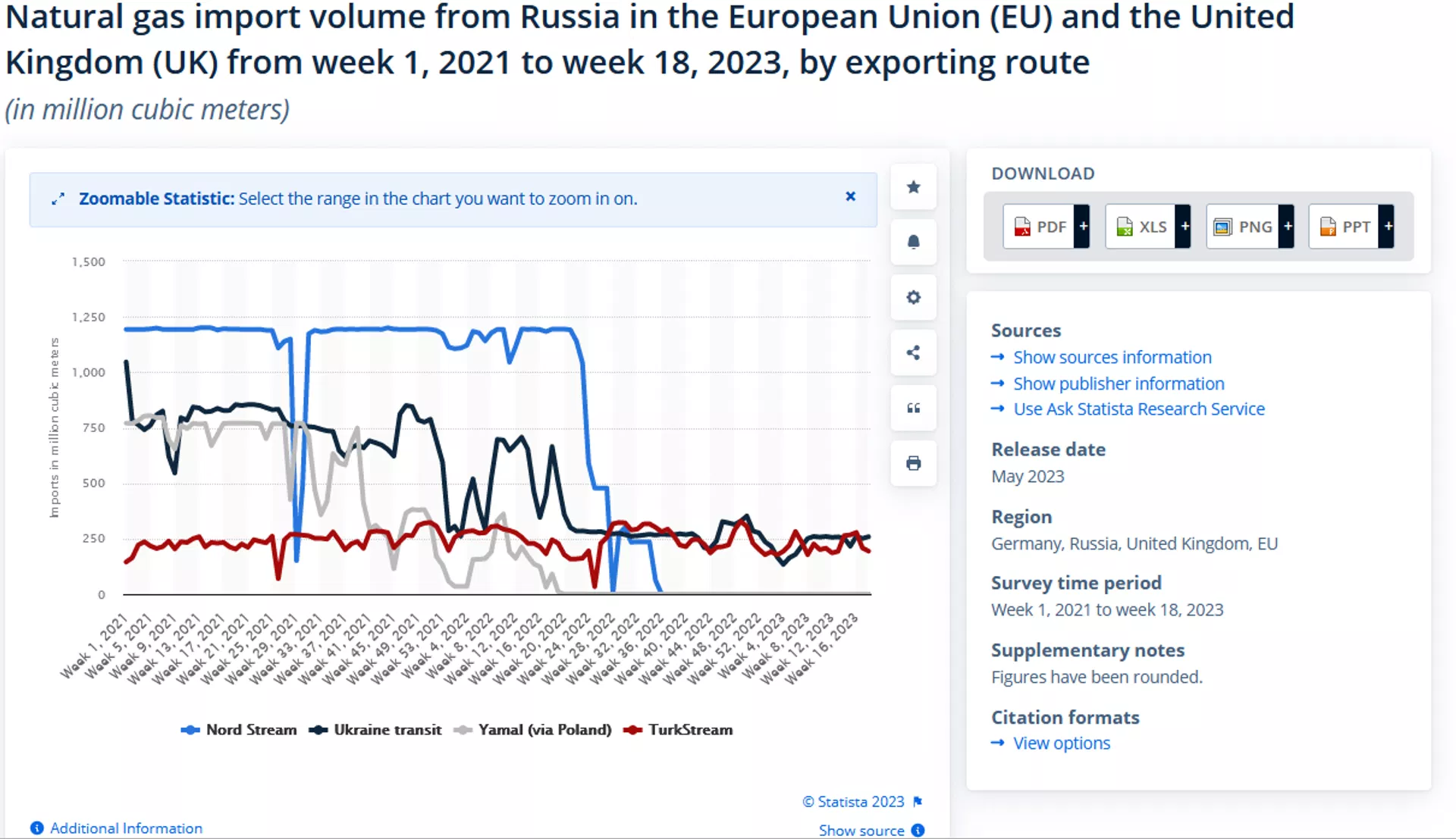Open Show publisher information link
This screenshot has height=839, width=1456.
[x=1119, y=383]
